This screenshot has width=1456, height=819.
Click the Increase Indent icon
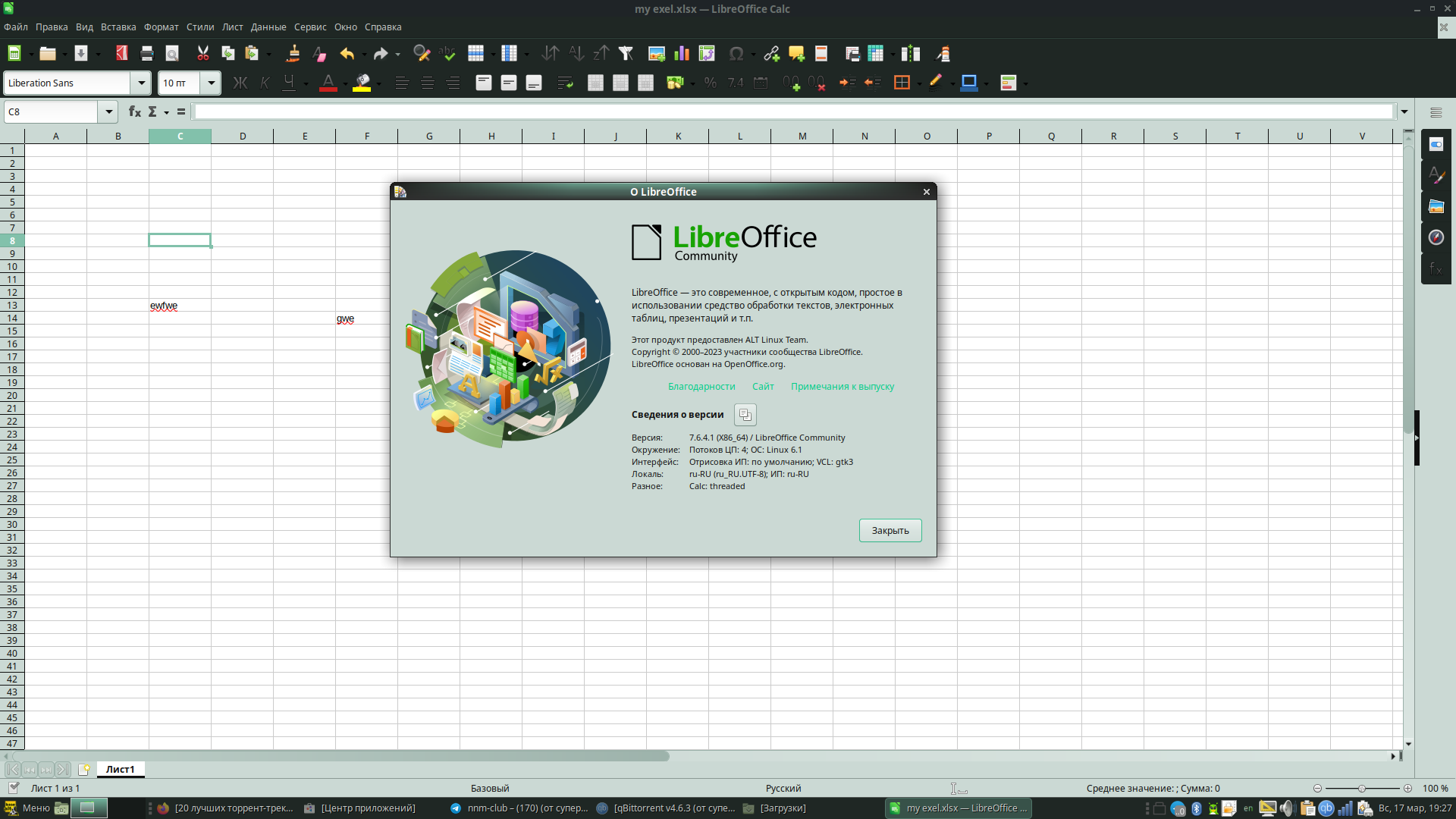point(848,83)
